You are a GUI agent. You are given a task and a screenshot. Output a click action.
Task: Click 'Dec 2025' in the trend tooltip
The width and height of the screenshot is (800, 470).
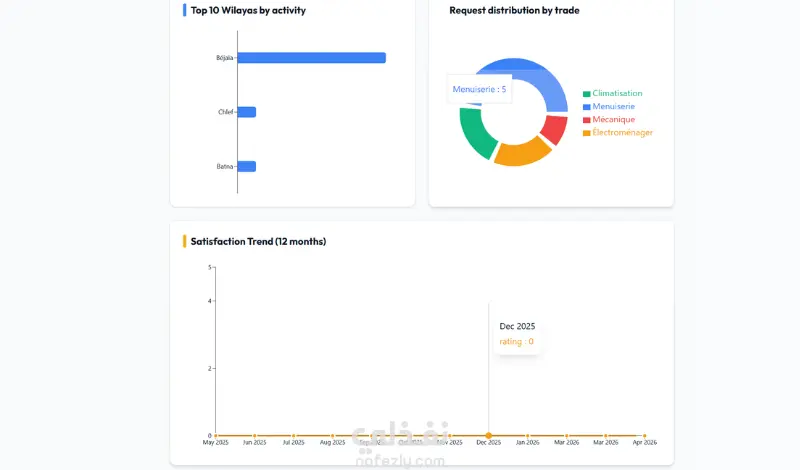coord(517,326)
